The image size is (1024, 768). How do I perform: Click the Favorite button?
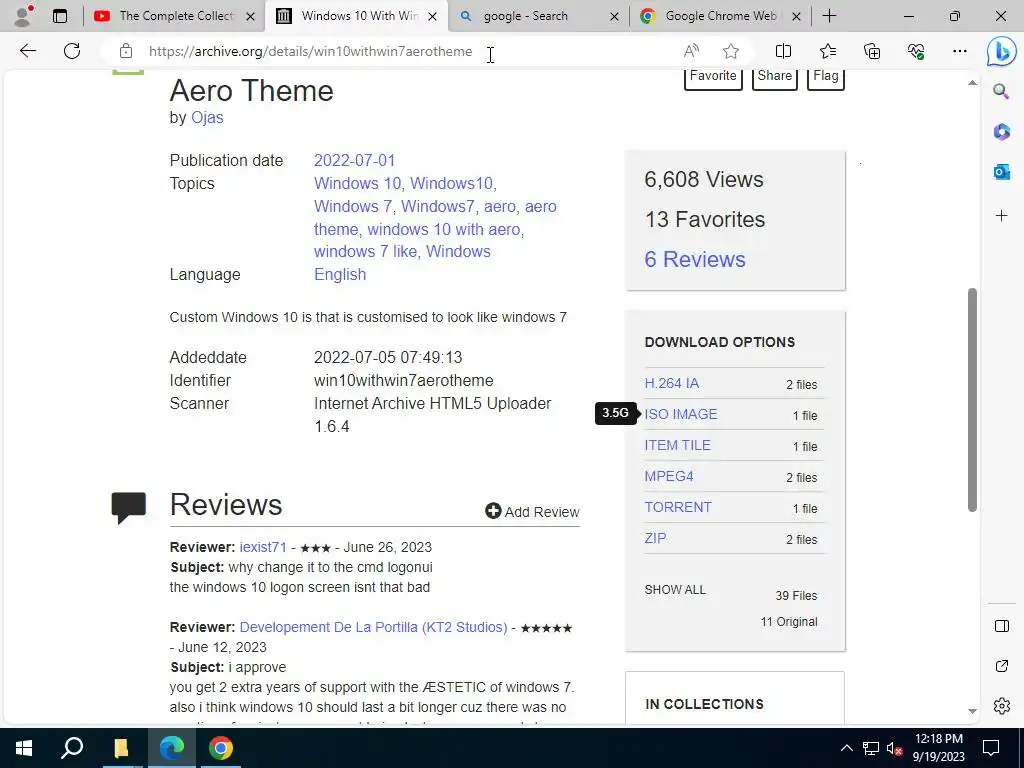point(712,77)
